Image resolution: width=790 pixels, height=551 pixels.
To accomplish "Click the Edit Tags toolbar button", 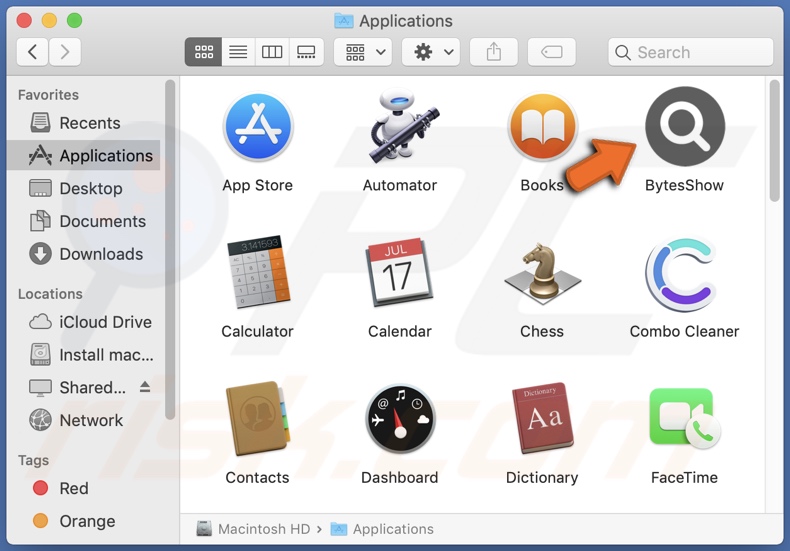I will [552, 52].
